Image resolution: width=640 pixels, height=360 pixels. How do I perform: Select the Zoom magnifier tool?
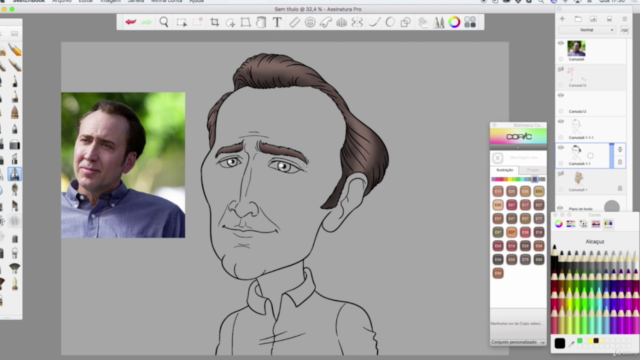[x=164, y=22]
